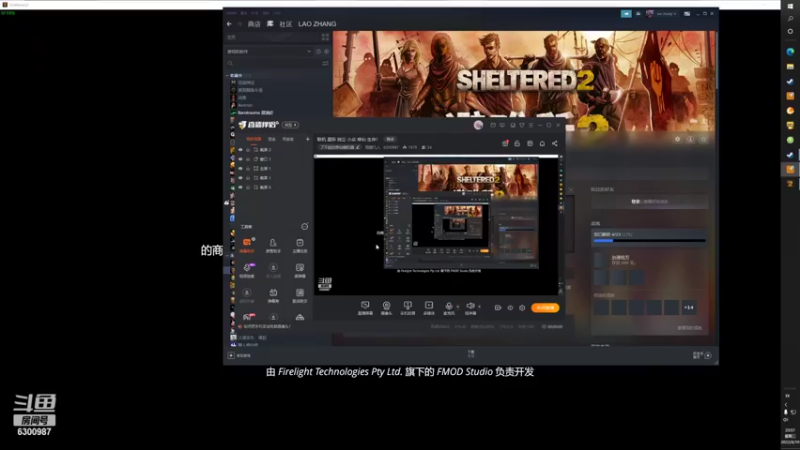
Task: Toggle visibility of the 窗口 1 source
Action: tap(240, 159)
